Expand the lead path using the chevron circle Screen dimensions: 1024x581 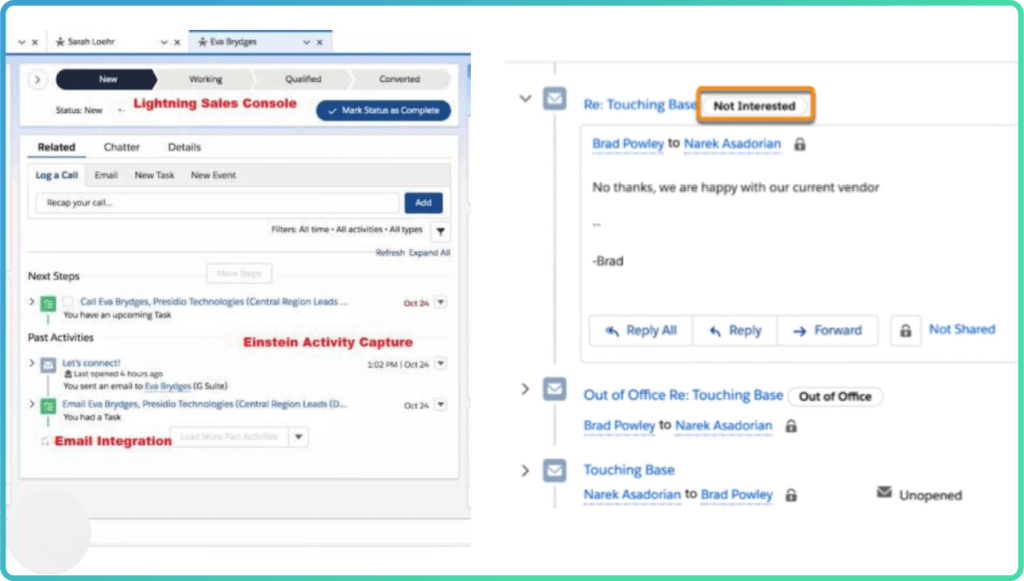37,80
